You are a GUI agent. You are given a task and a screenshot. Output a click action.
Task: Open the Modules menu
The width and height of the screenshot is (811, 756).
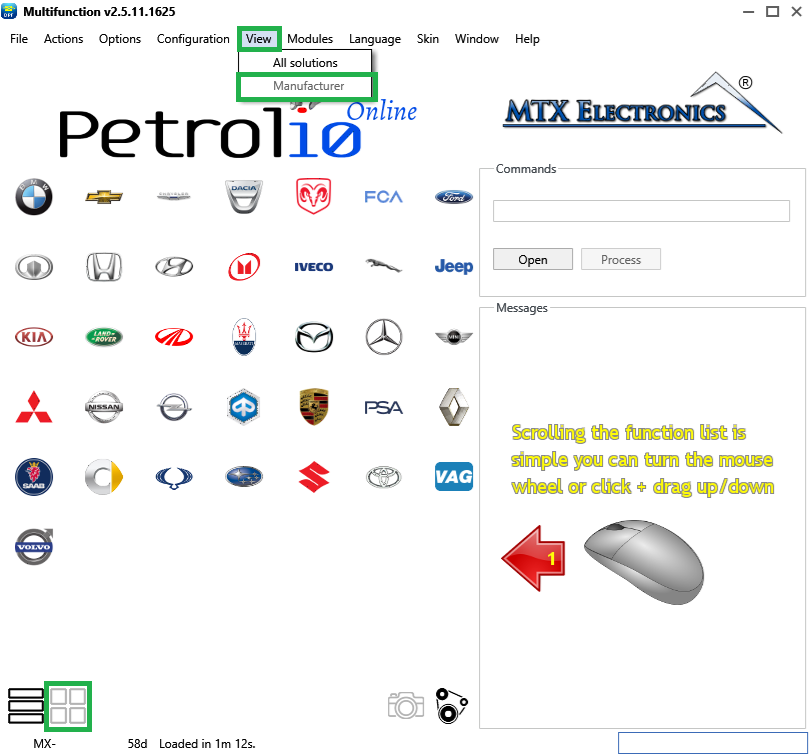click(310, 39)
